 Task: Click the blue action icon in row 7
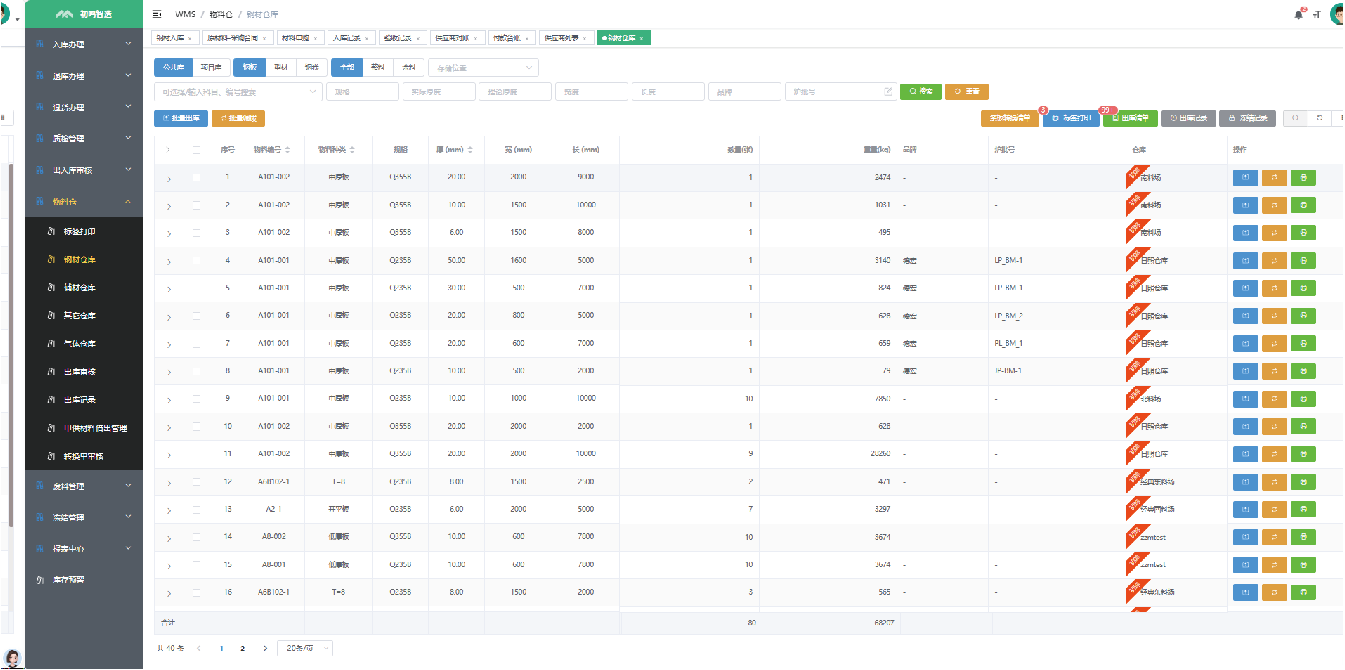(1245, 344)
